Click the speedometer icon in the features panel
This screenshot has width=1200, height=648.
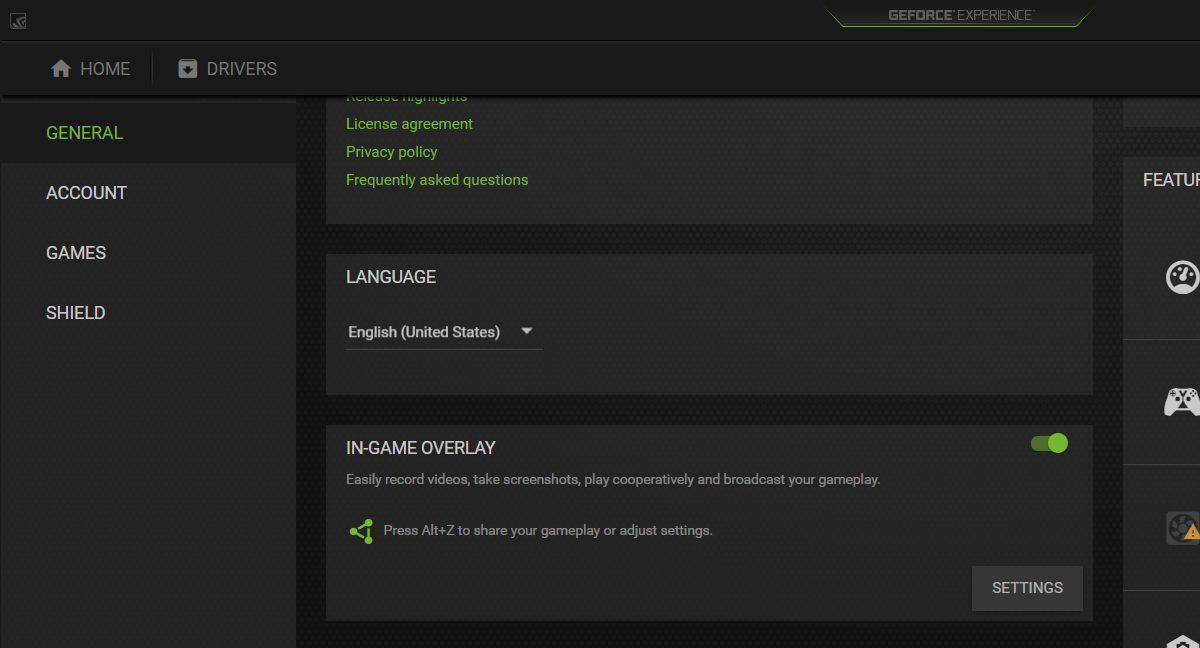click(1182, 277)
